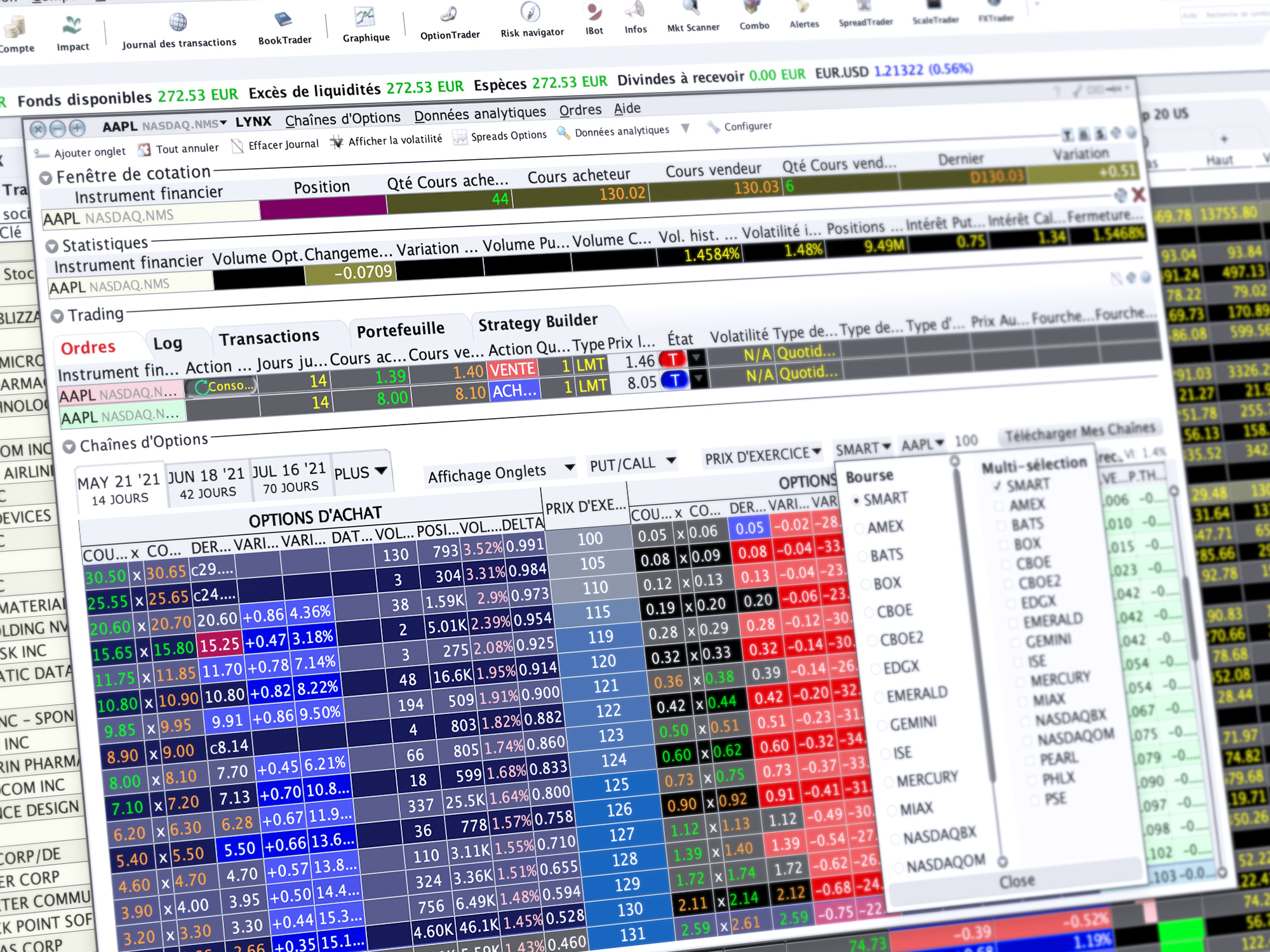The width and height of the screenshot is (1270, 952).
Task: Open the SMART exchange dropdown
Action: pyautogui.click(x=863, y=449)
